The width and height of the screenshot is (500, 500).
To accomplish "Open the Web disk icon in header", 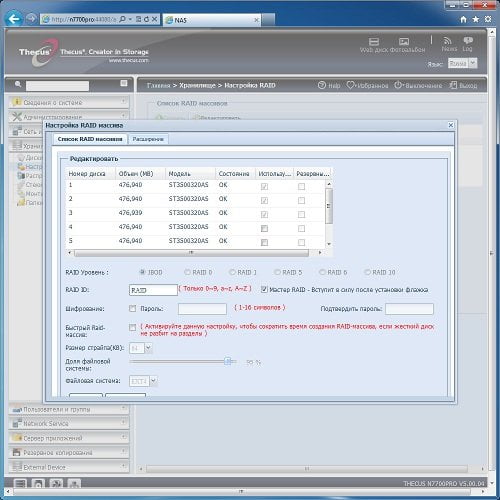I will [x=374, y=42].
